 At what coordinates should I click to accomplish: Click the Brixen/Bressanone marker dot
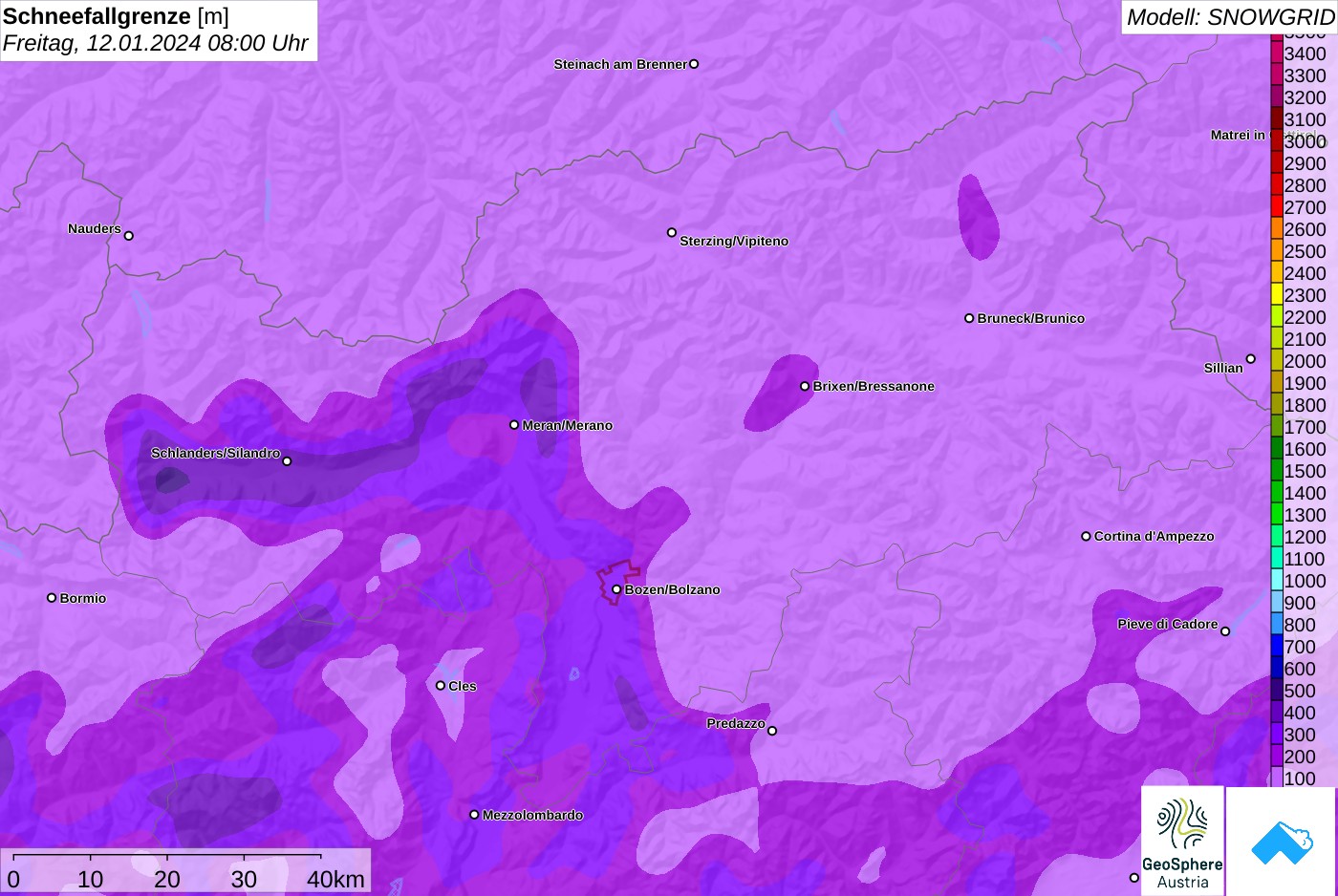tap(805, 386)
